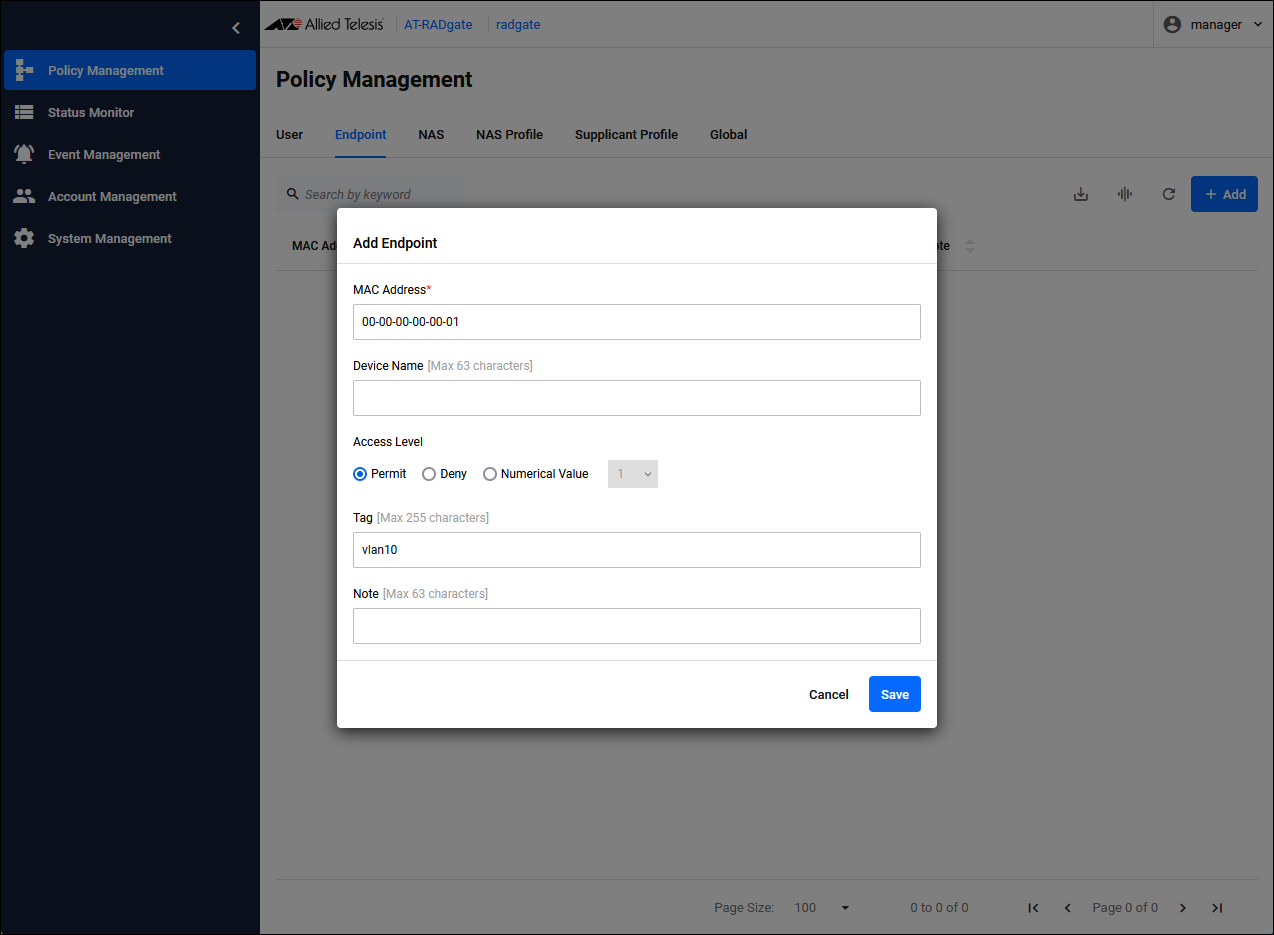Open the Page Size dropdown

pos(822,908)
